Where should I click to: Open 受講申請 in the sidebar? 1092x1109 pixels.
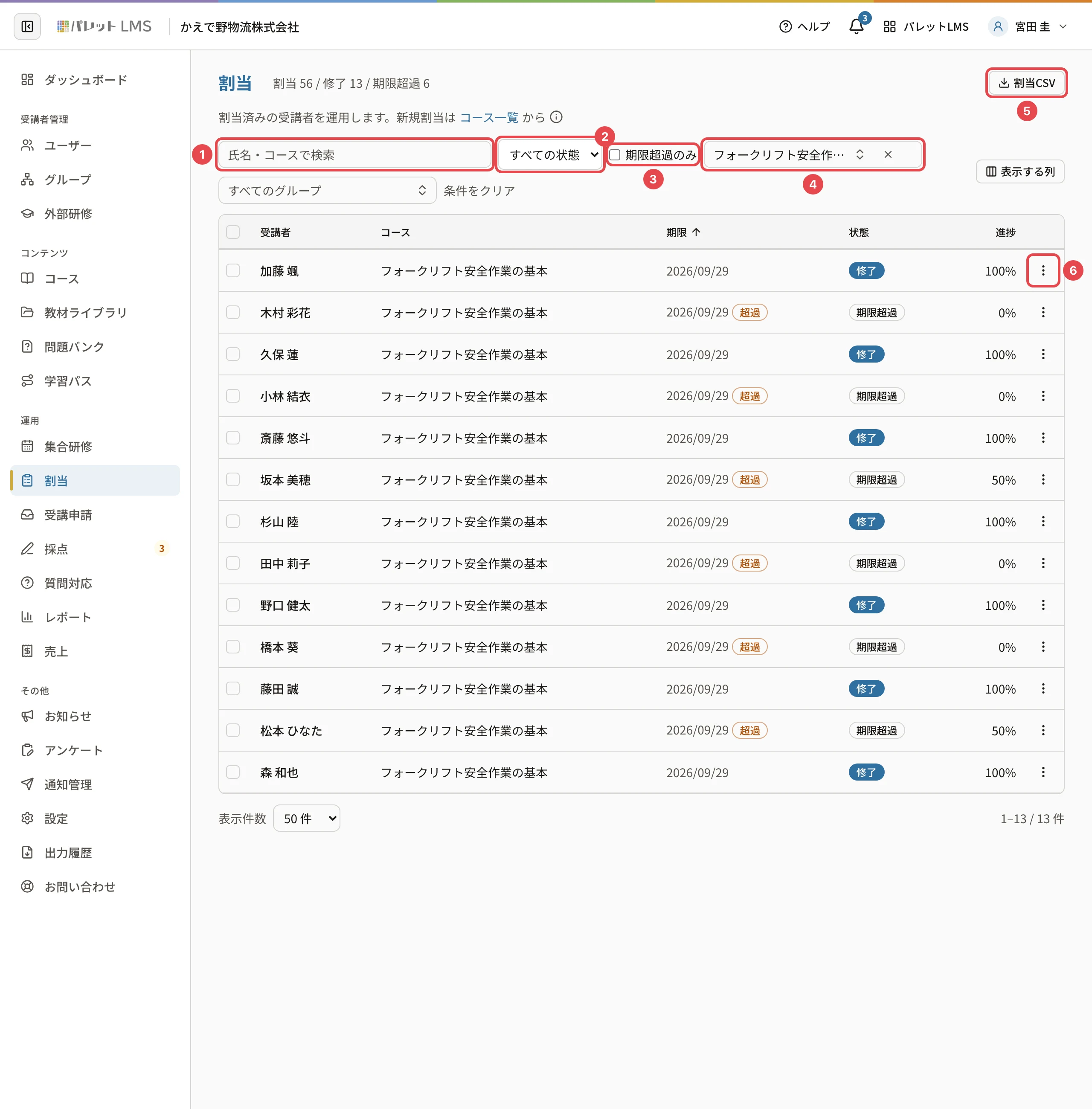[95, 515]
